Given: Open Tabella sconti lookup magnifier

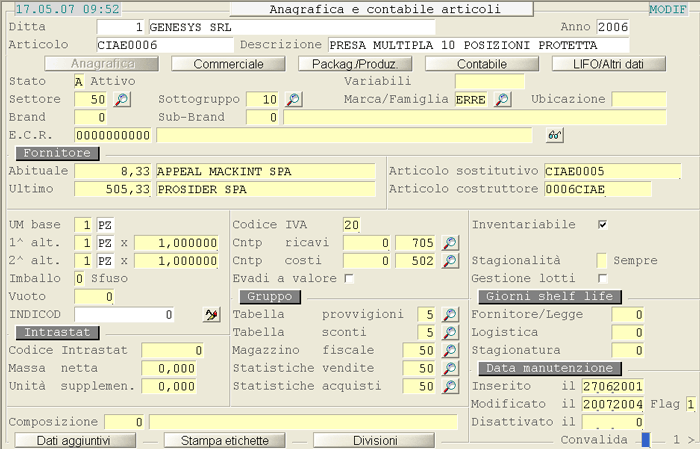Looking at the screenshot, I should coord(450,333).
